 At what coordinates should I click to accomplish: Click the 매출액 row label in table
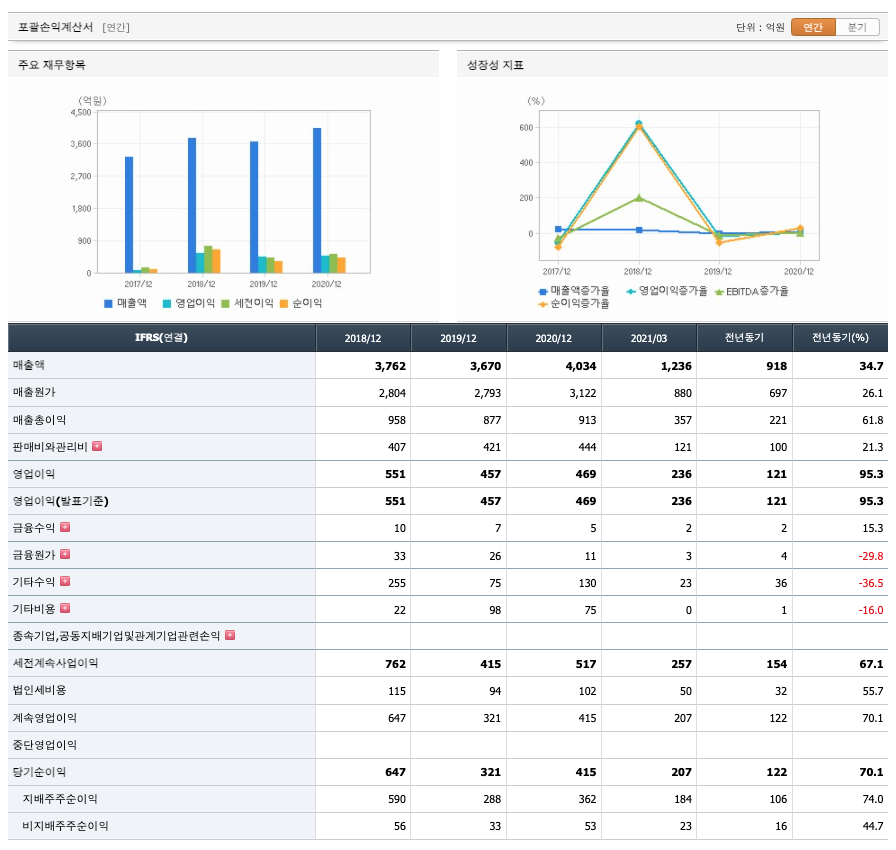29,365
